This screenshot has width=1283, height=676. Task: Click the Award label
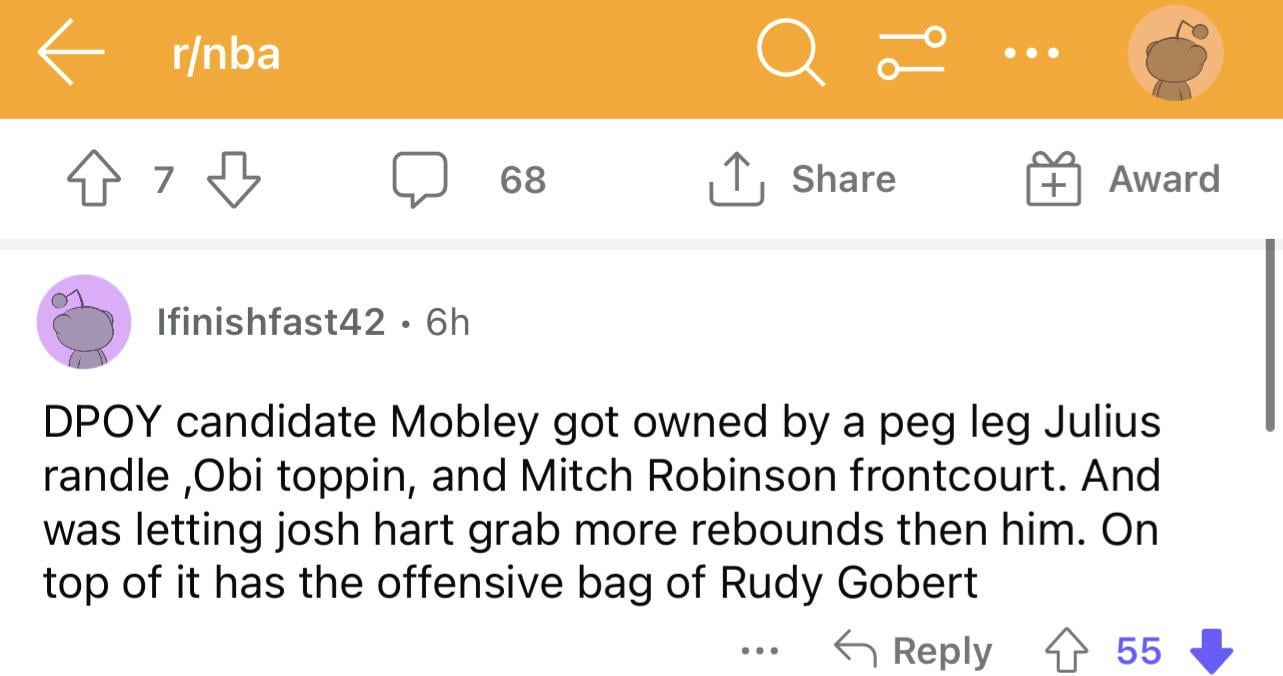click(x=1164, y=180)
